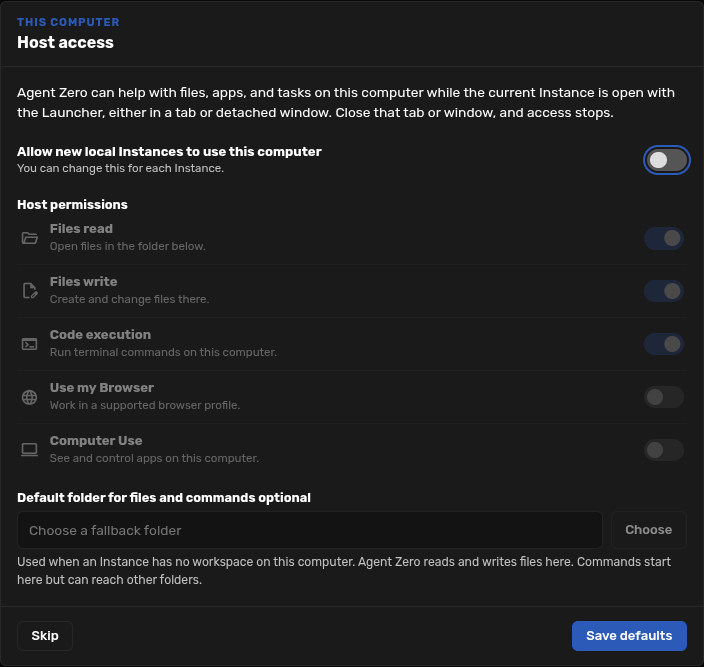The width and height of the screenshot is (704, 667).
Task: Toggle the Code execution permission switch
Action: pos(664,344)
